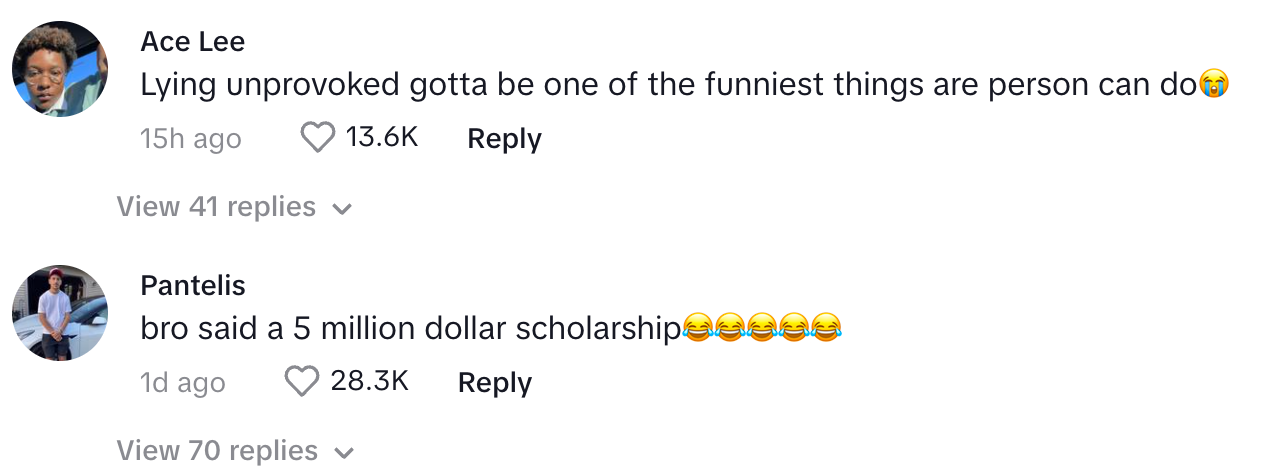
Task: Click the crying emoji in Ace Lee's comment
Action: tap(1212, 86)
